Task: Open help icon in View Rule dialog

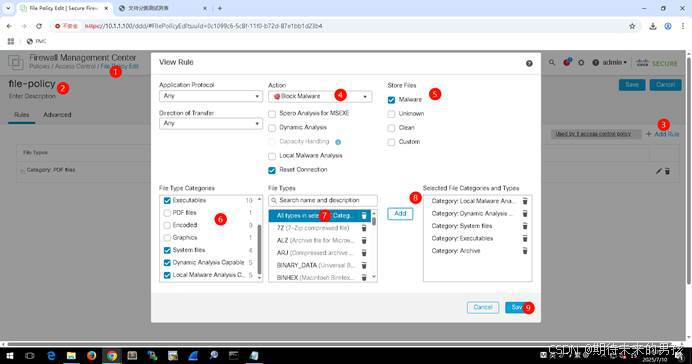Action: pyautogui.click(x=529, y=64)
